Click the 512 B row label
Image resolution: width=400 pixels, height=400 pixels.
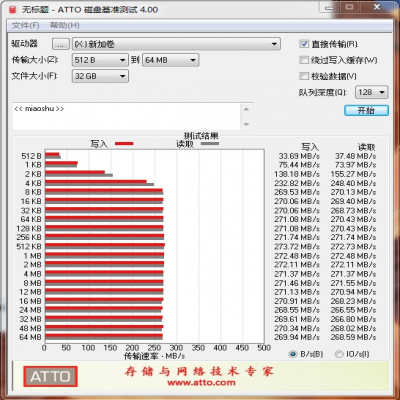pos(31,156)
